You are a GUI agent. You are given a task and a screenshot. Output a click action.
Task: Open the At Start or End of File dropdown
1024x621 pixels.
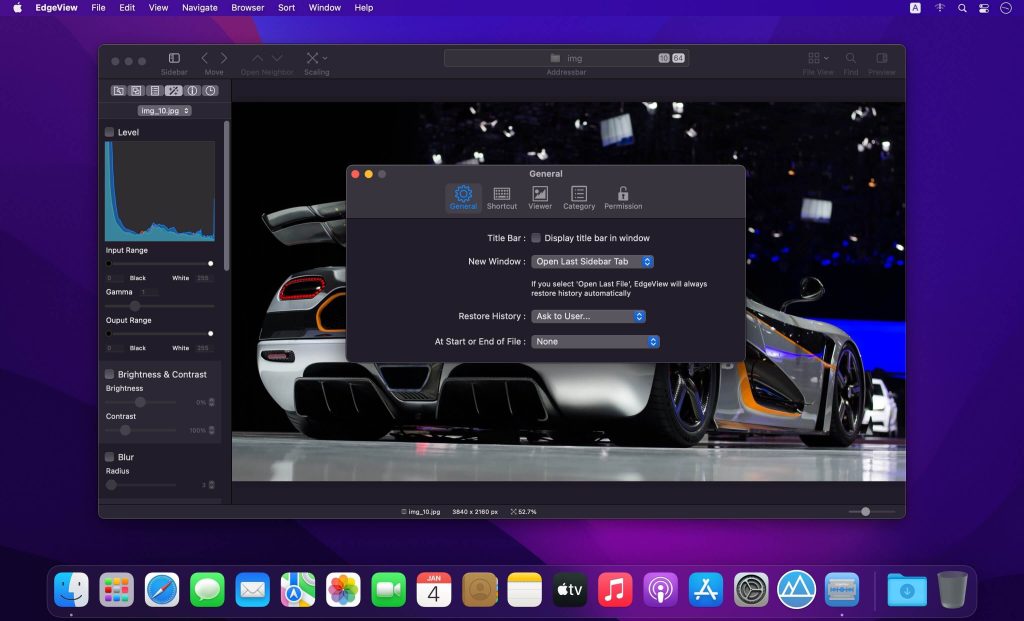click(x=595, y=341)
